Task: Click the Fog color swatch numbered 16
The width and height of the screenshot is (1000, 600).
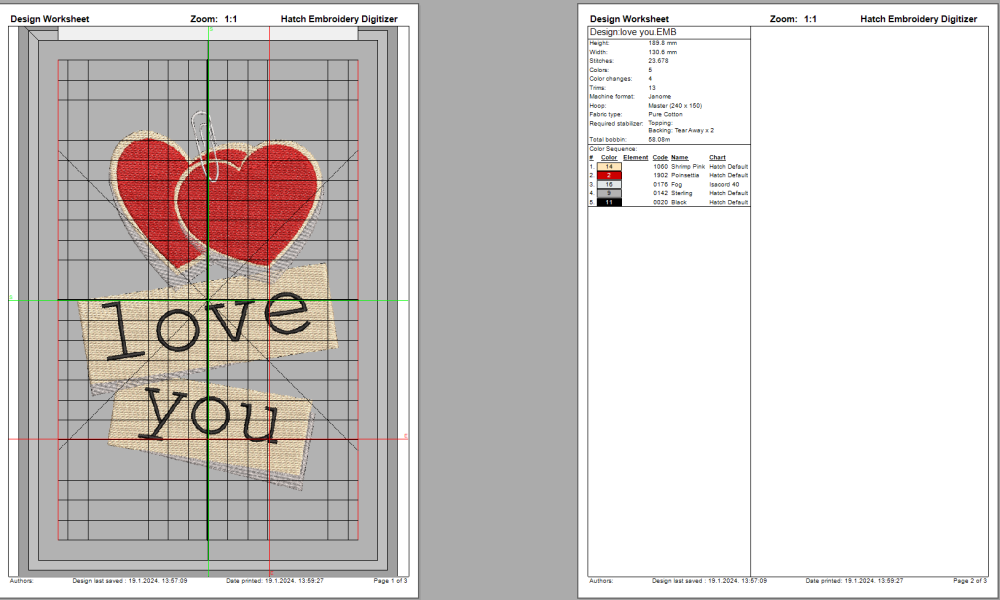Action: pyautogui.click(x=609, y=184)
